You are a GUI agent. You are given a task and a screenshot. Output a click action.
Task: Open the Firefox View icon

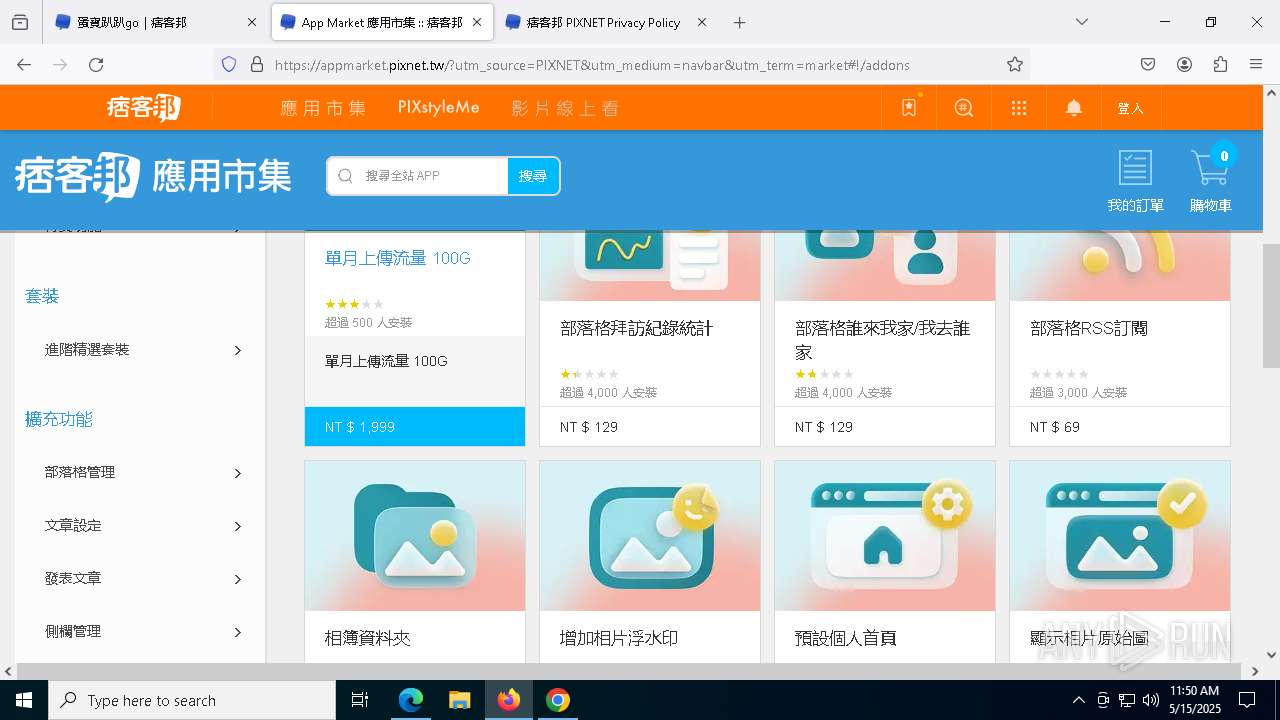20,22
